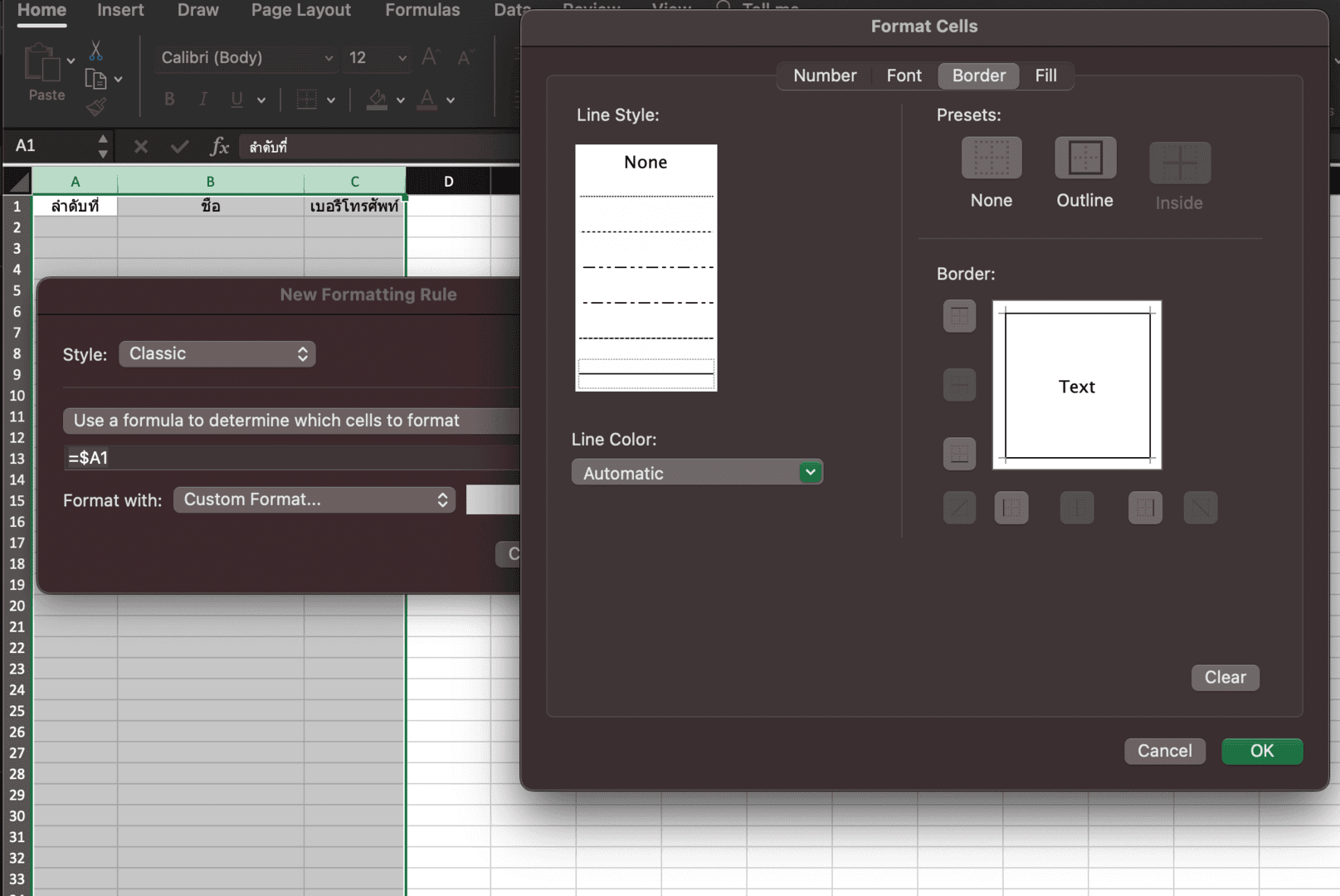The image size is (1340, 896).
Task: Click the Clear button
Action: coord(1225,678)
